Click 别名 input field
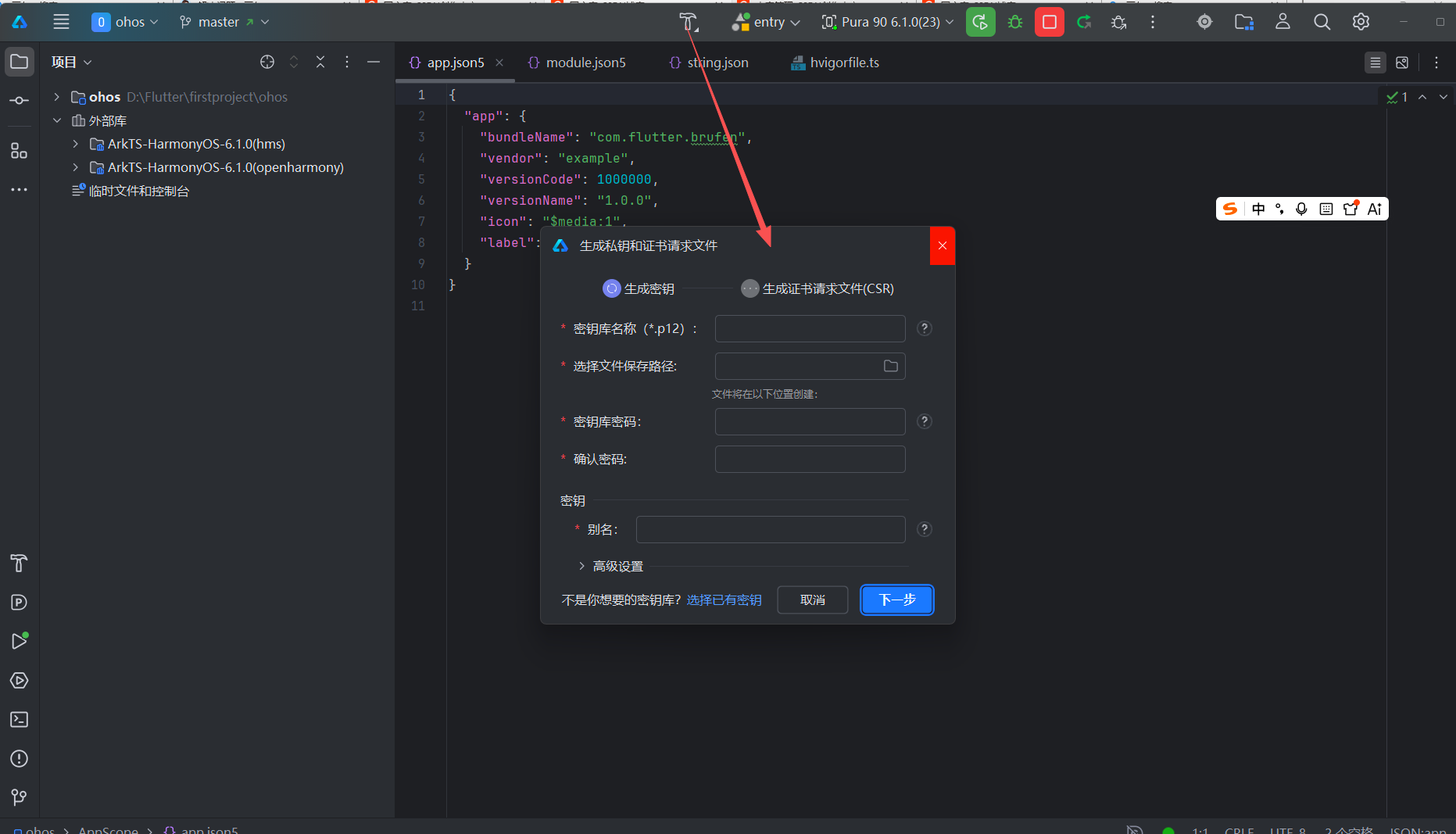The width and height of the screenshot is (1456, 834). pyautogui.click(x=771, y=529)
